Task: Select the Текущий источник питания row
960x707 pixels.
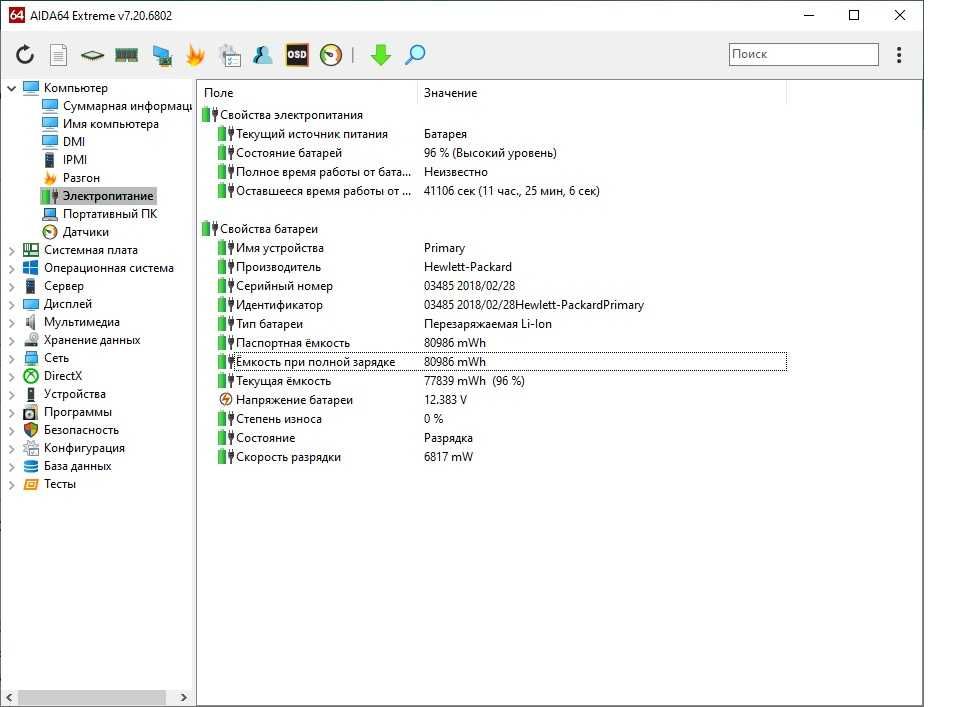Action: 501,134
